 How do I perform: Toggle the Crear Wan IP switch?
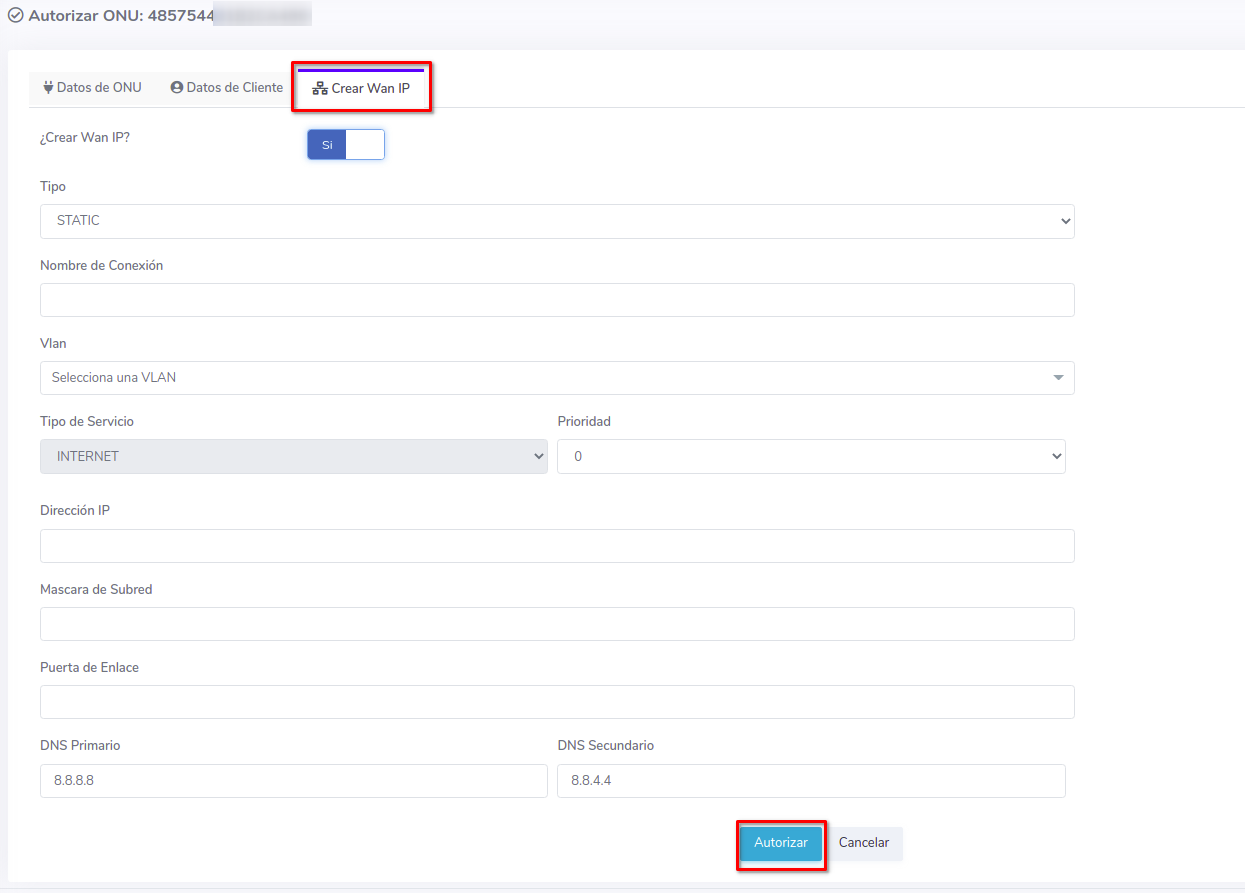345,145
